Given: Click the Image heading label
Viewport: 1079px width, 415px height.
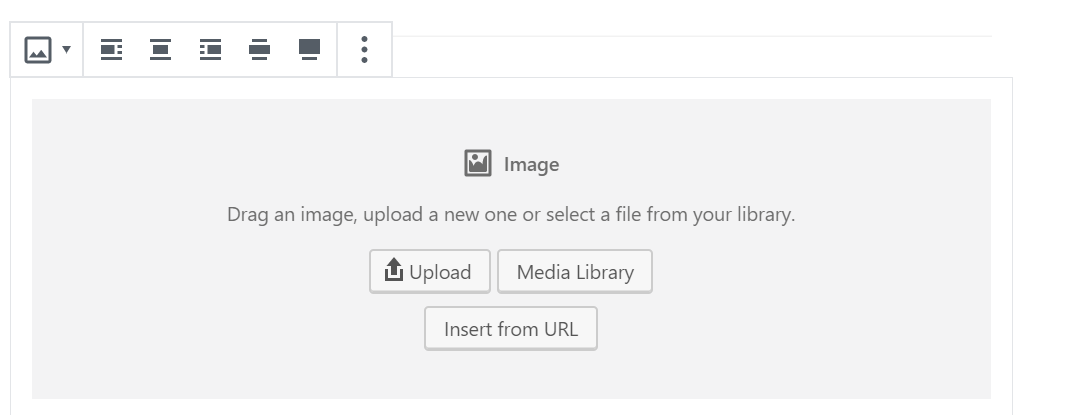Looking at the screenshot, I should (531, 164).
